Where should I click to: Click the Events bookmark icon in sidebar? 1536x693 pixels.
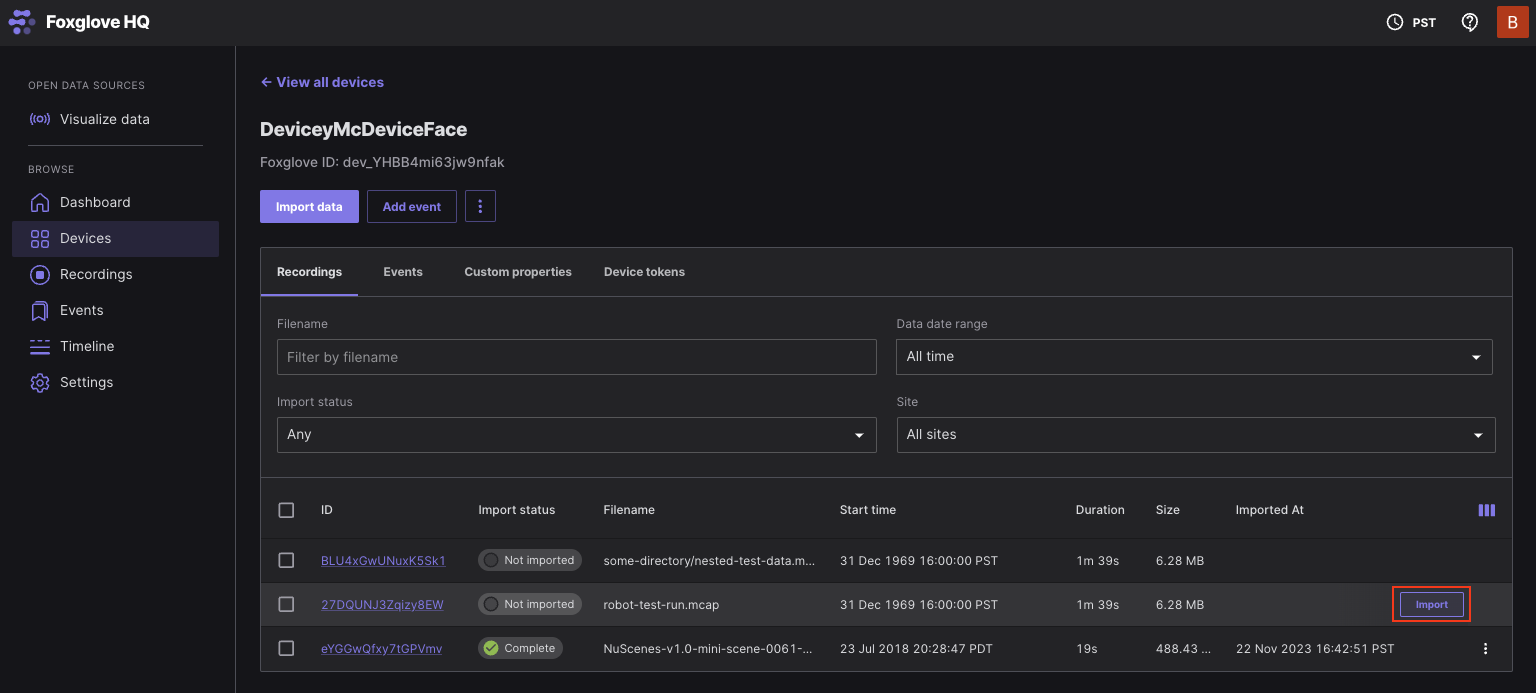tap(40, 310)
